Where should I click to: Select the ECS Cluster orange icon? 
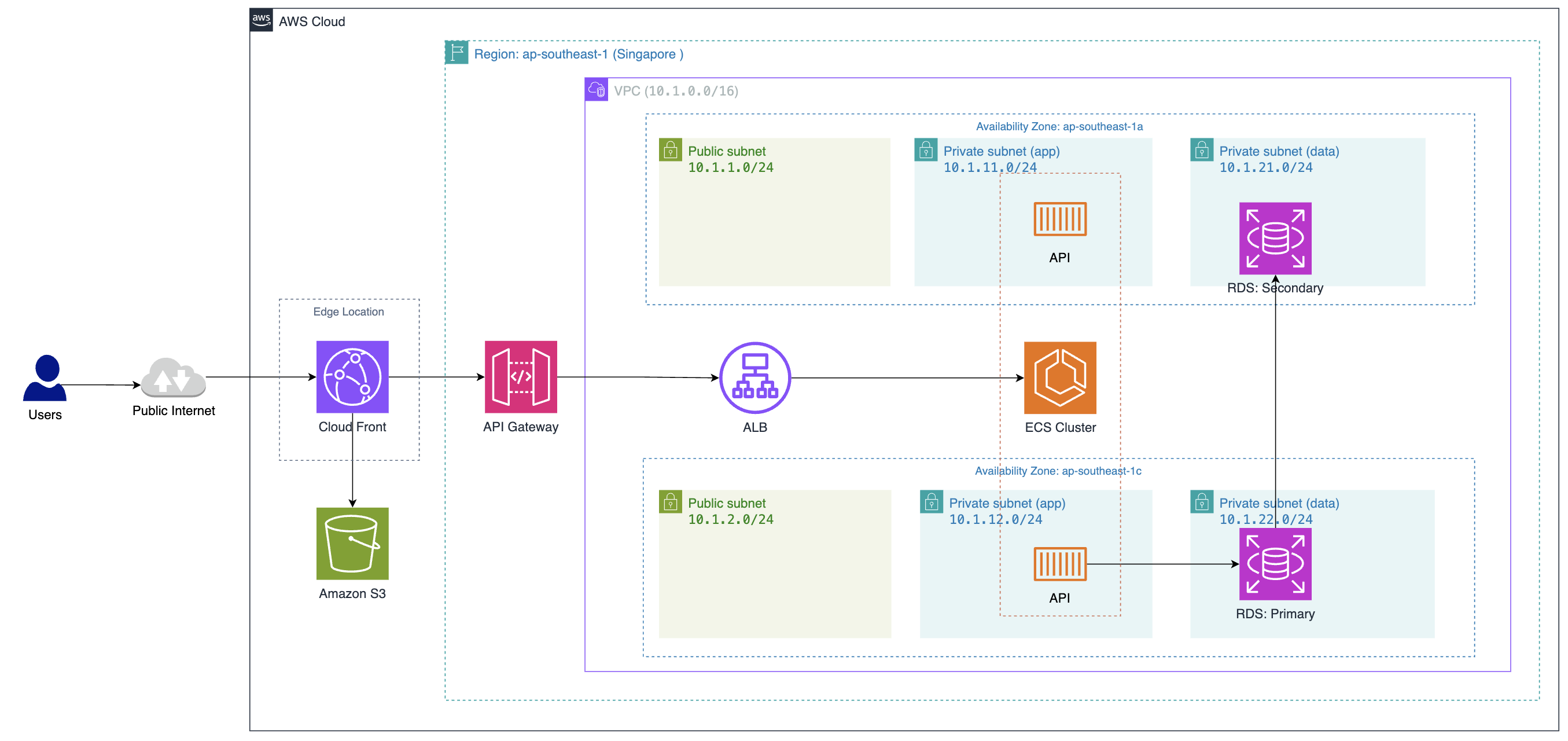pyautogui.click(x=1060, y=377)
